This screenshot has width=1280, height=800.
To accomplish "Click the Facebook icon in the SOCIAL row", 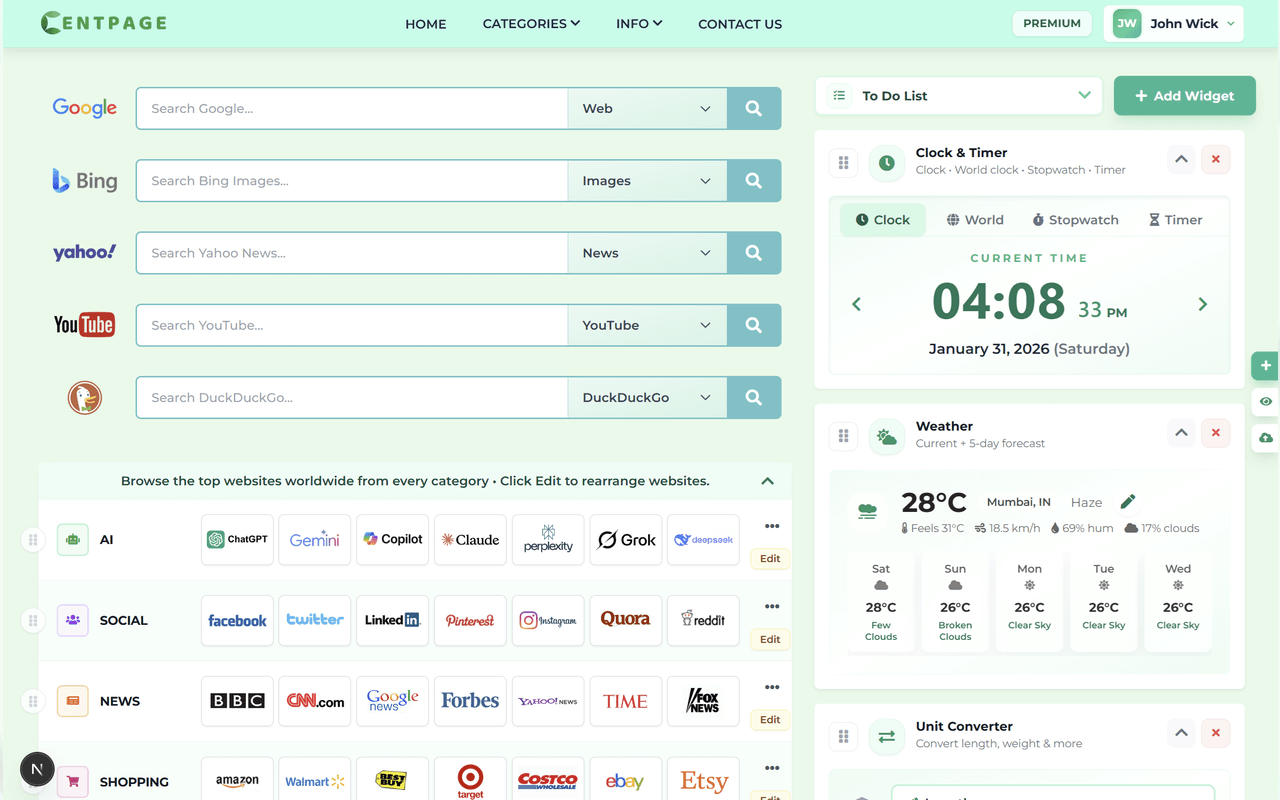I will point(237,620).
